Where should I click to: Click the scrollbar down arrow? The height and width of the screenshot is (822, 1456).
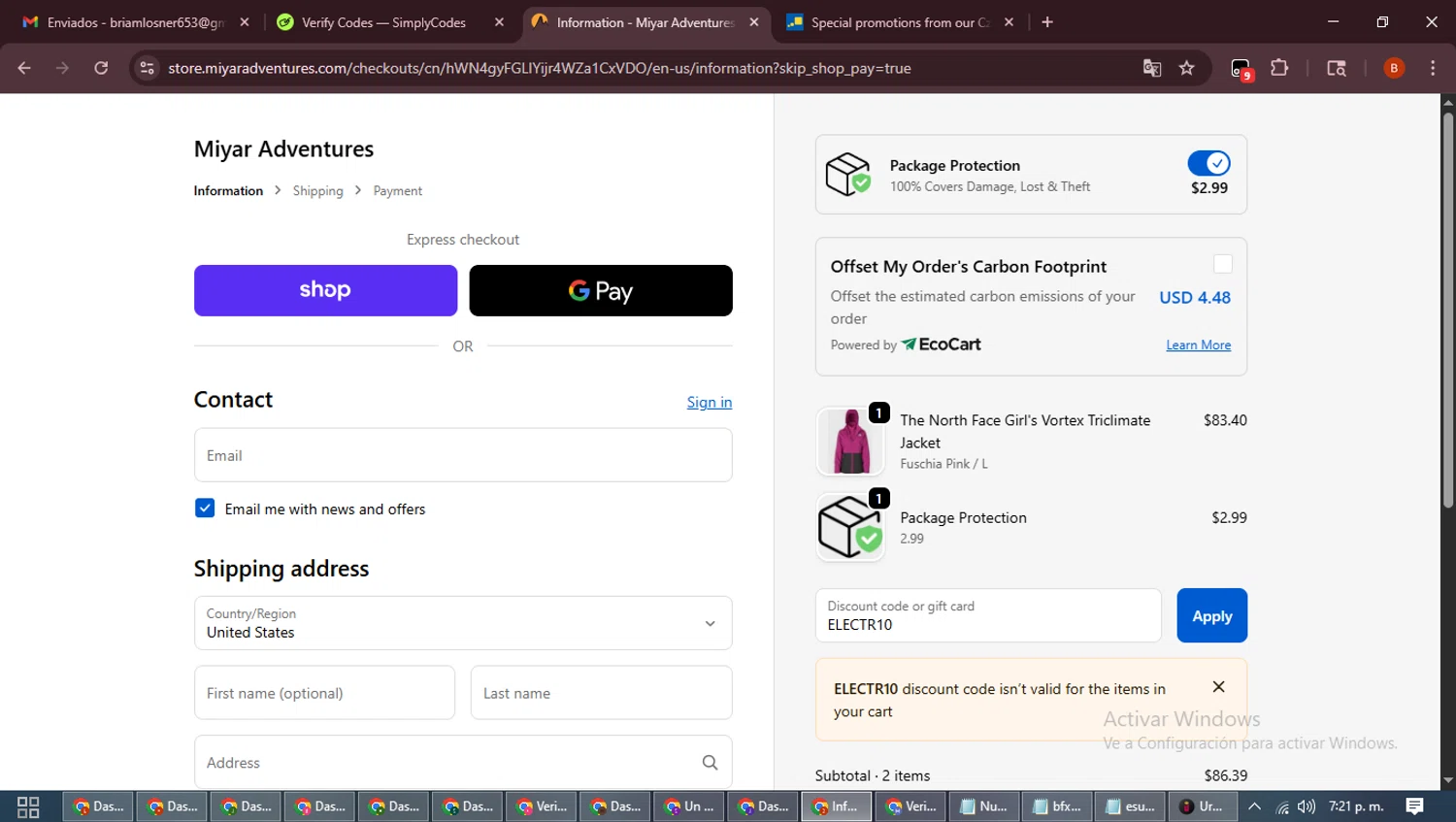(x=1447, y=780)
